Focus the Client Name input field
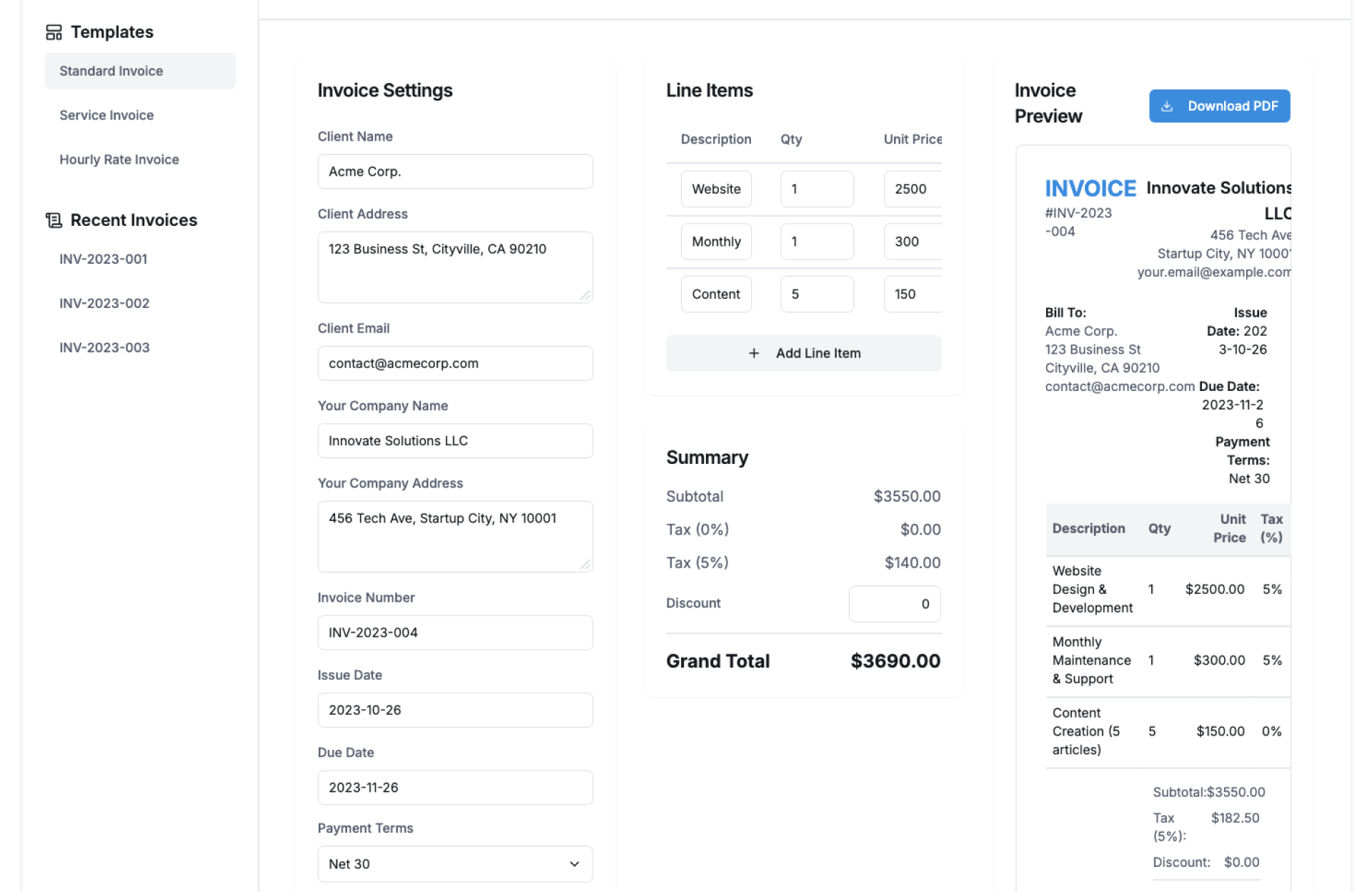This screenshot has width=1372, height=892. click(454, 172)
